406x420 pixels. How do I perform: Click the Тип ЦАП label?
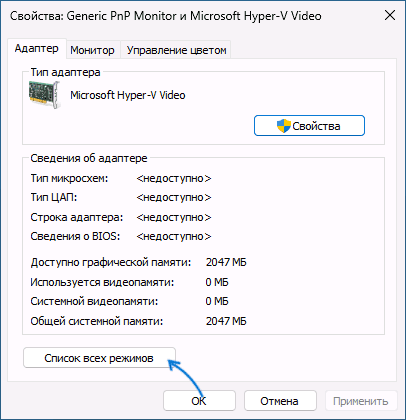point(54,197)
